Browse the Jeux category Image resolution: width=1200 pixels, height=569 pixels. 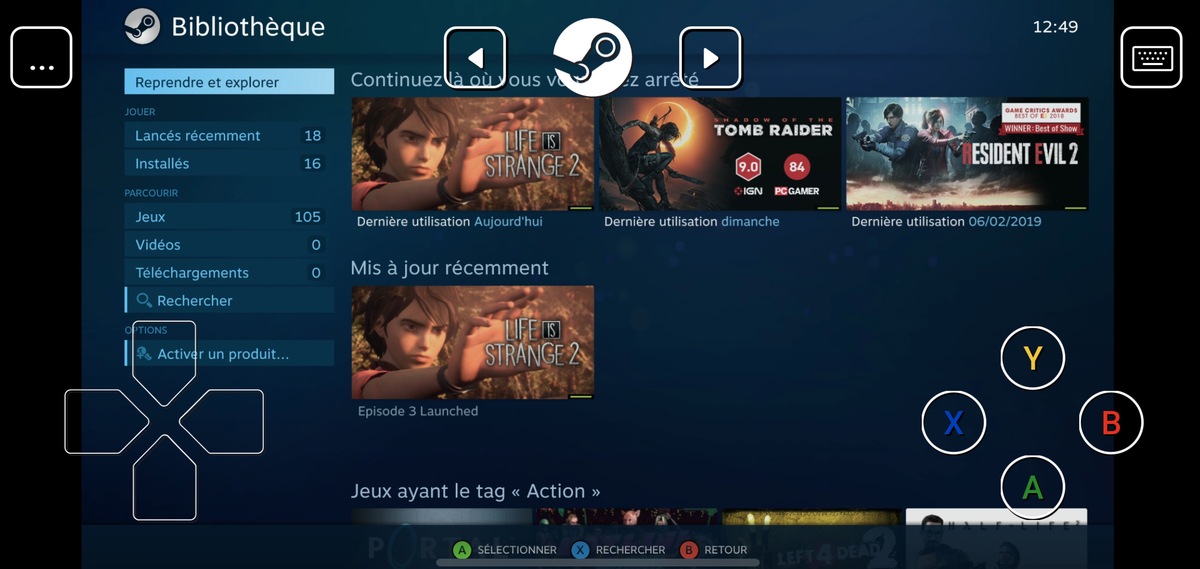(229, 216)
